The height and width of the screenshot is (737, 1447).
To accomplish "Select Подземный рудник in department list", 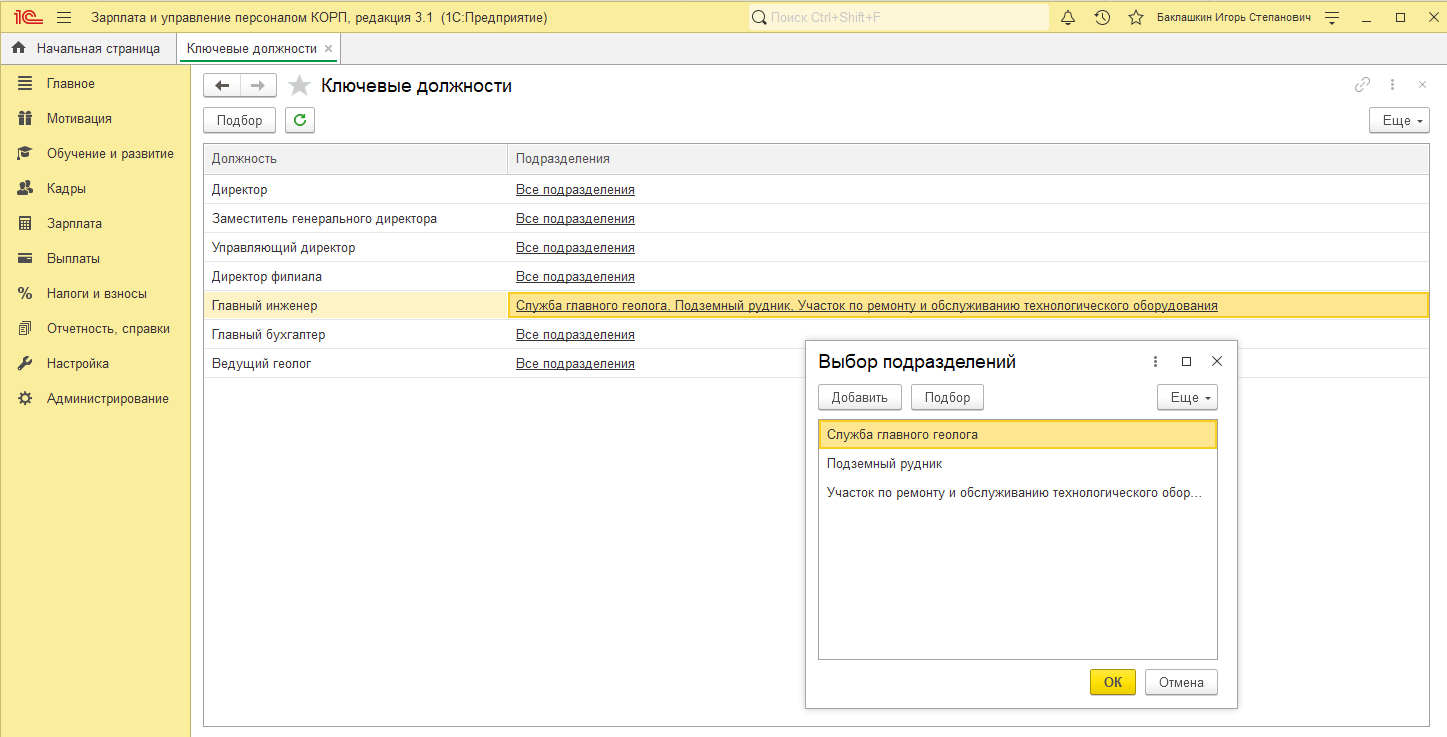I will 885,464.
